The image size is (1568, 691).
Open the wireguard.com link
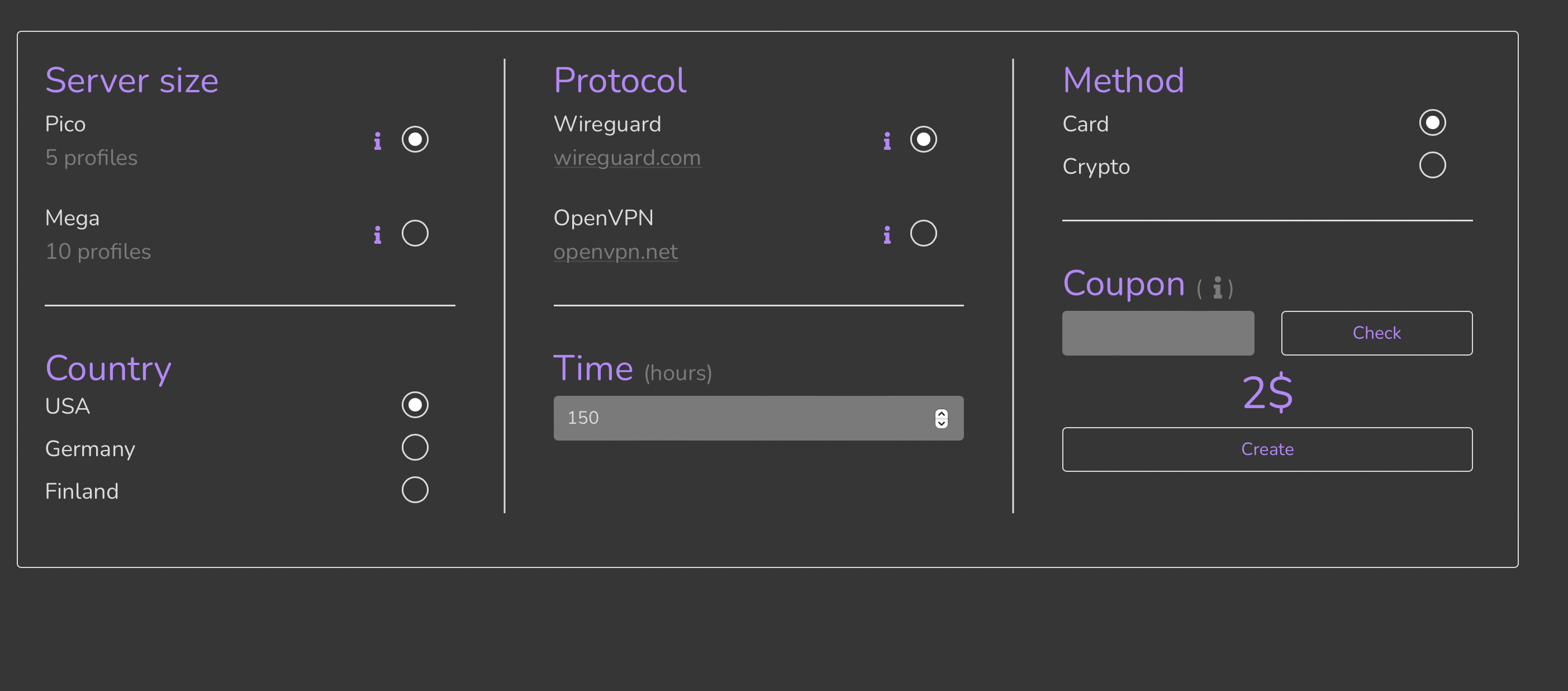[627, 158]
